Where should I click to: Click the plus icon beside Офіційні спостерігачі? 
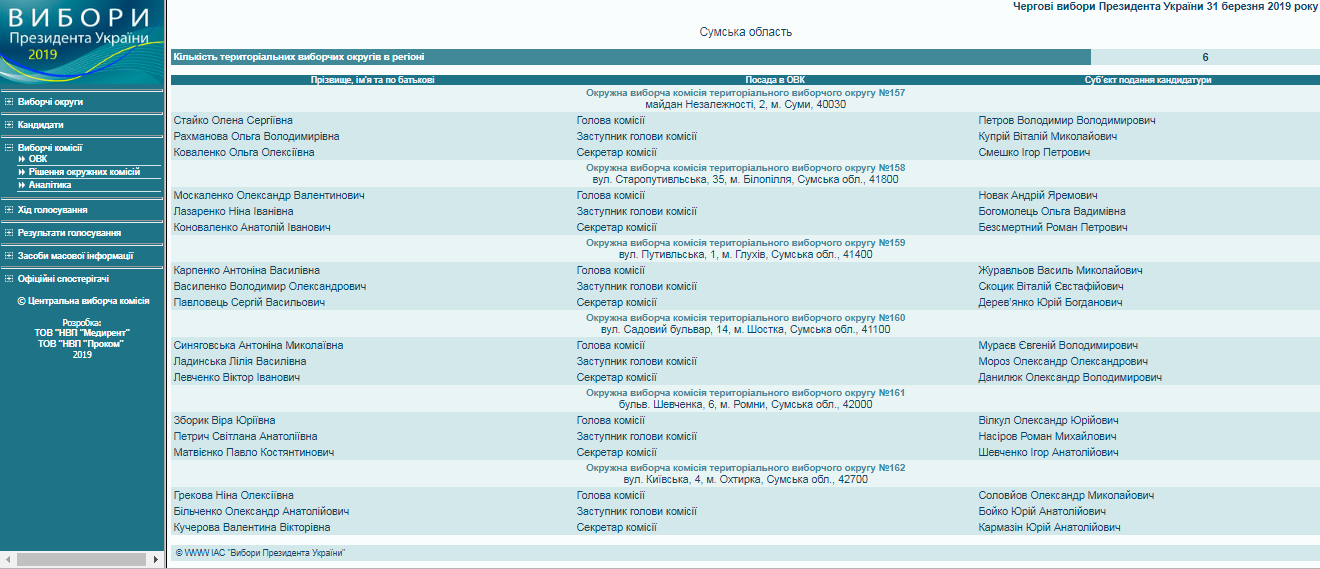pyautogui.click(x=9, y=279)
